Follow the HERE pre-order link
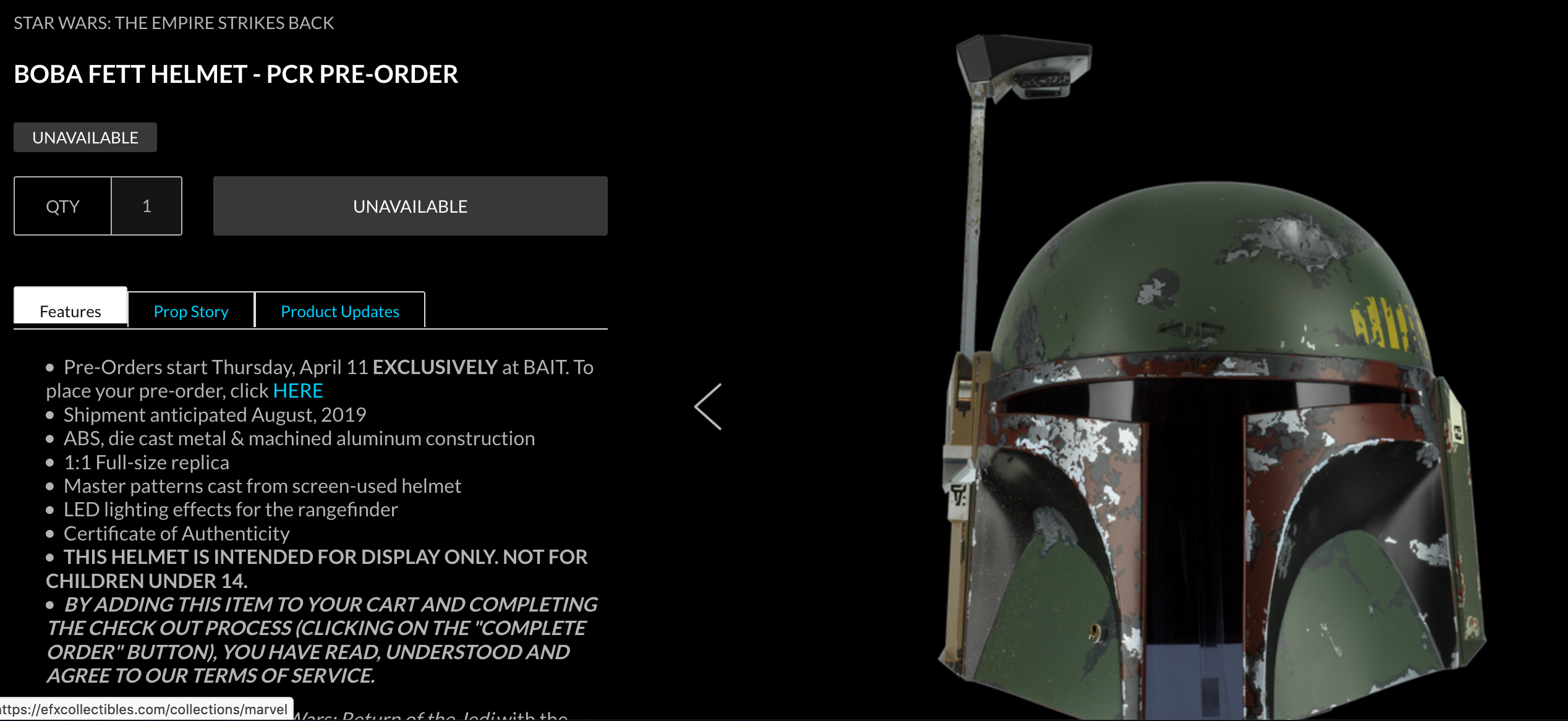The width and height of the screenshot is (1568, 721). click(x=298, y=391)
